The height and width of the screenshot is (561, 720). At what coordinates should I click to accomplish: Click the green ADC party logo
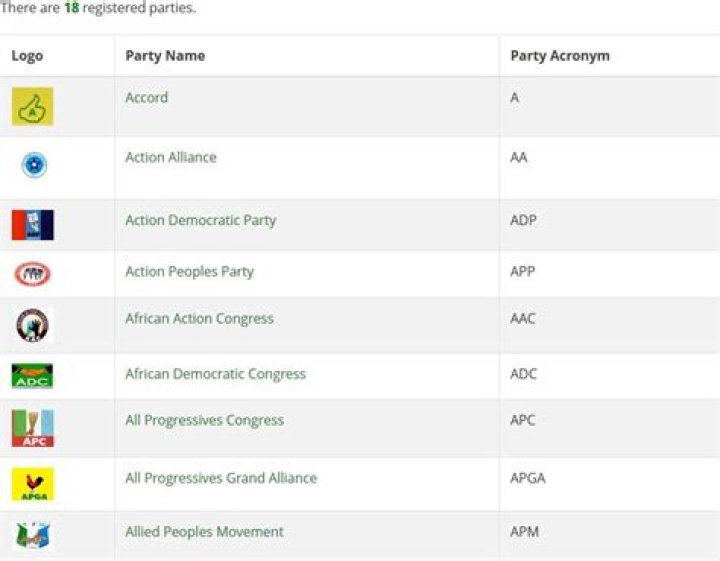click(x=32, y=376)
